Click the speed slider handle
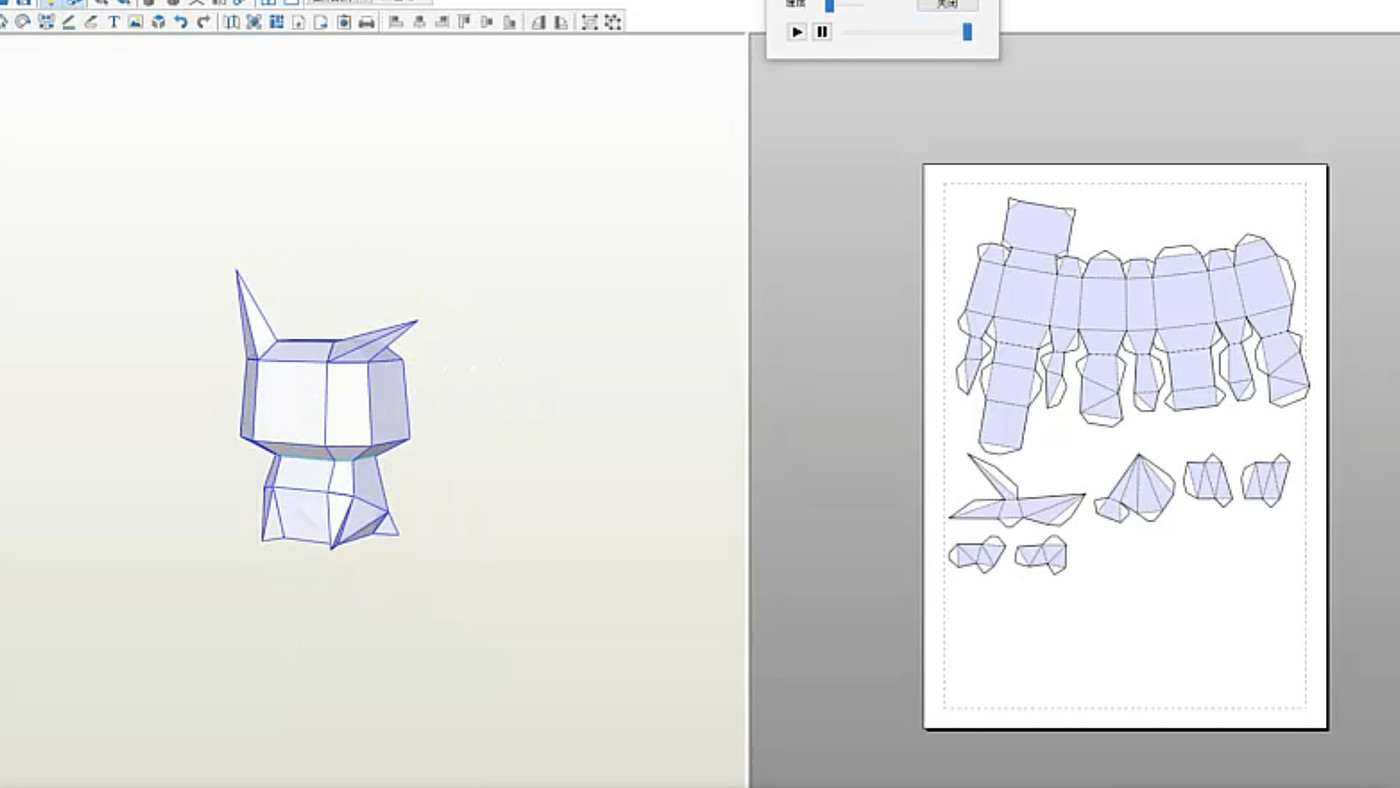Viewport: 1400px width, 788px height. (829, 5)
